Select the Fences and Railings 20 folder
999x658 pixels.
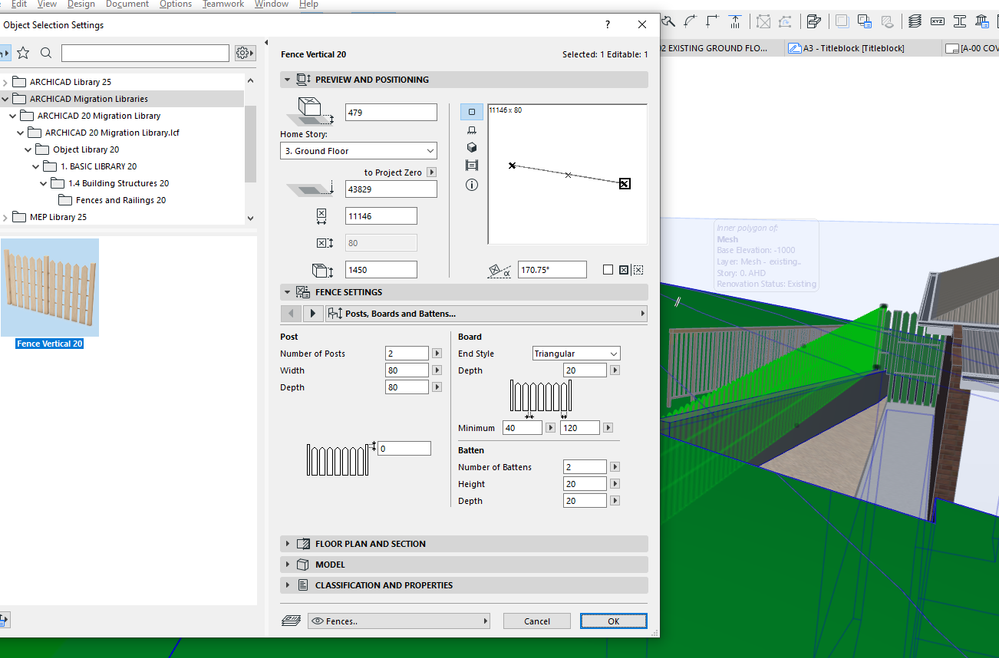[x=120, y=200]
